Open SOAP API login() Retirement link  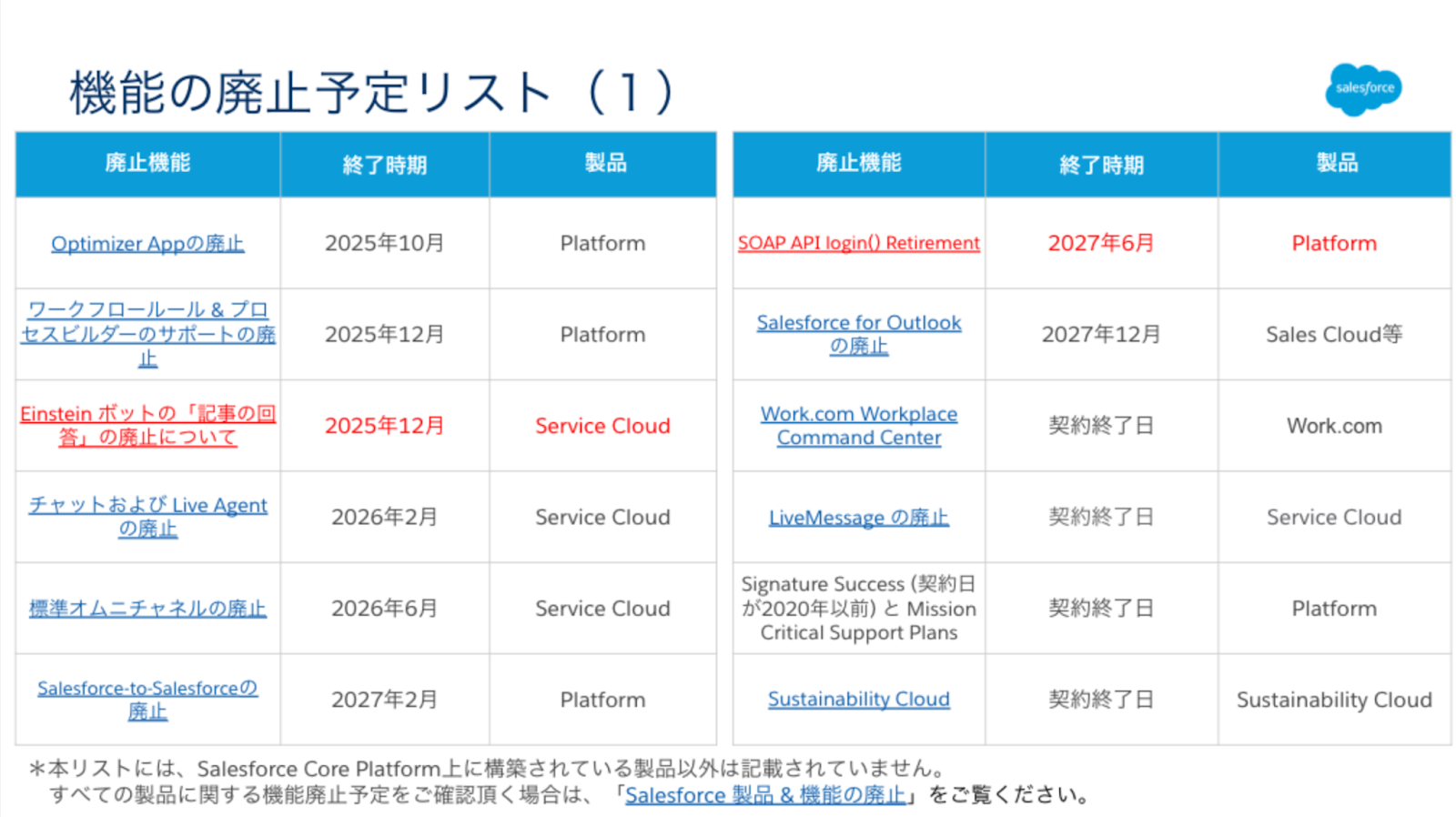pos(858,243)
